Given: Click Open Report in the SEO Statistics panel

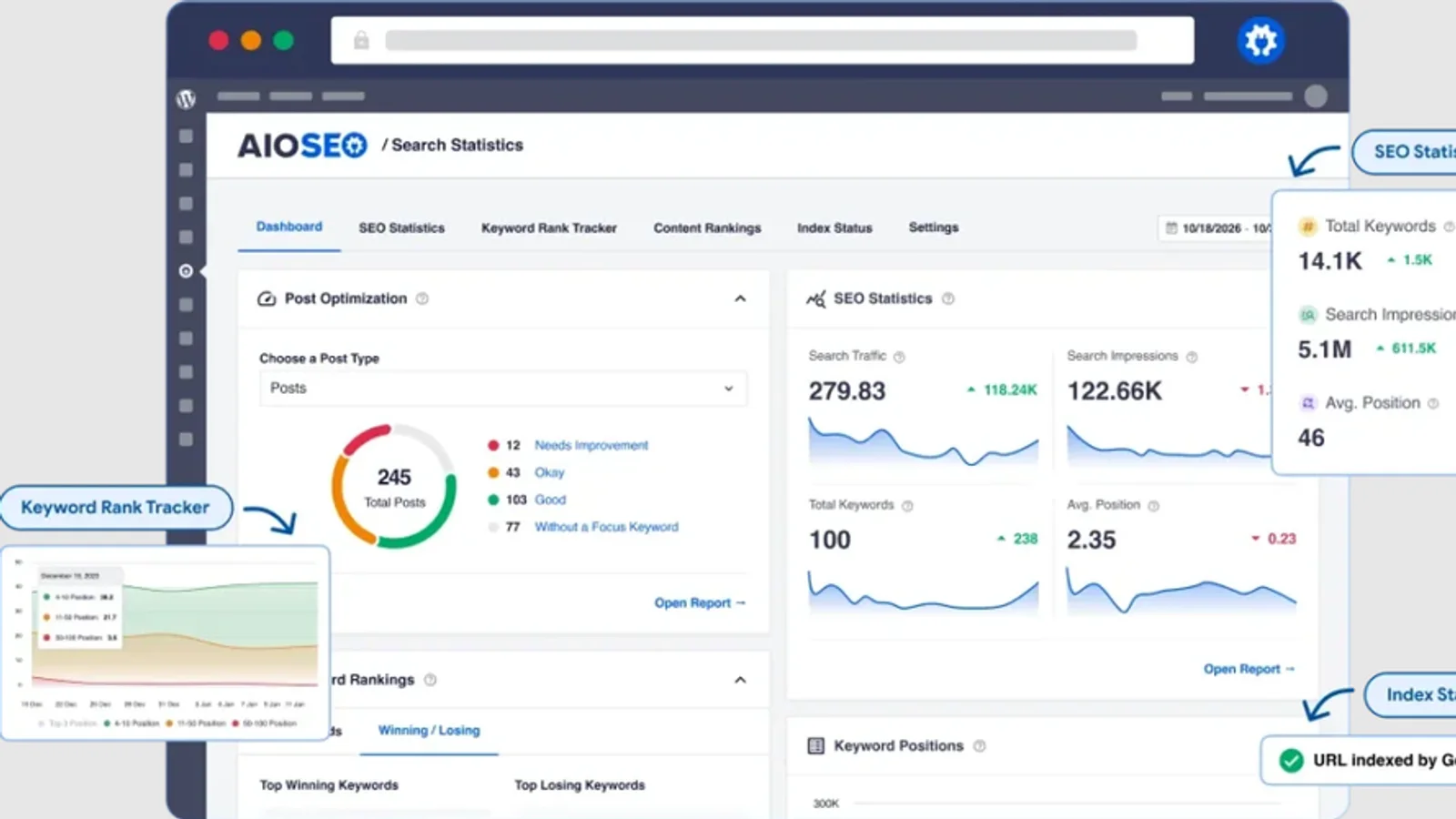Looking at the screenshot, I should pyautogui.click(x=1249, y=670).
